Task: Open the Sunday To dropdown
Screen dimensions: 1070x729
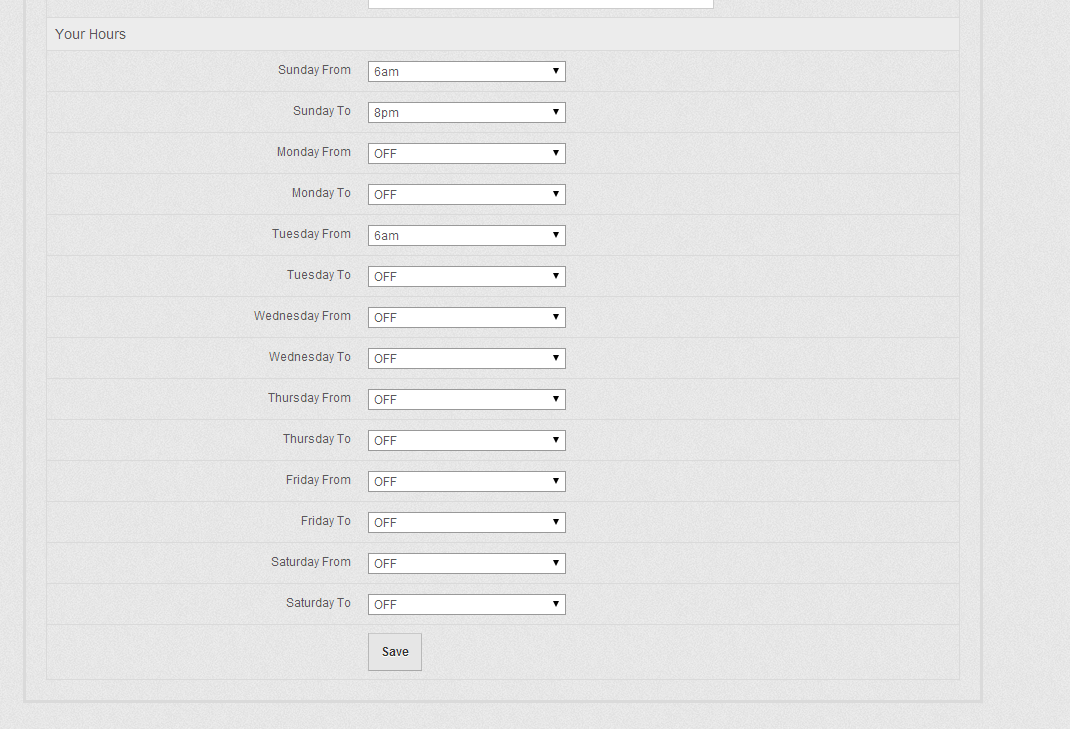Action: tap(466, 113)
